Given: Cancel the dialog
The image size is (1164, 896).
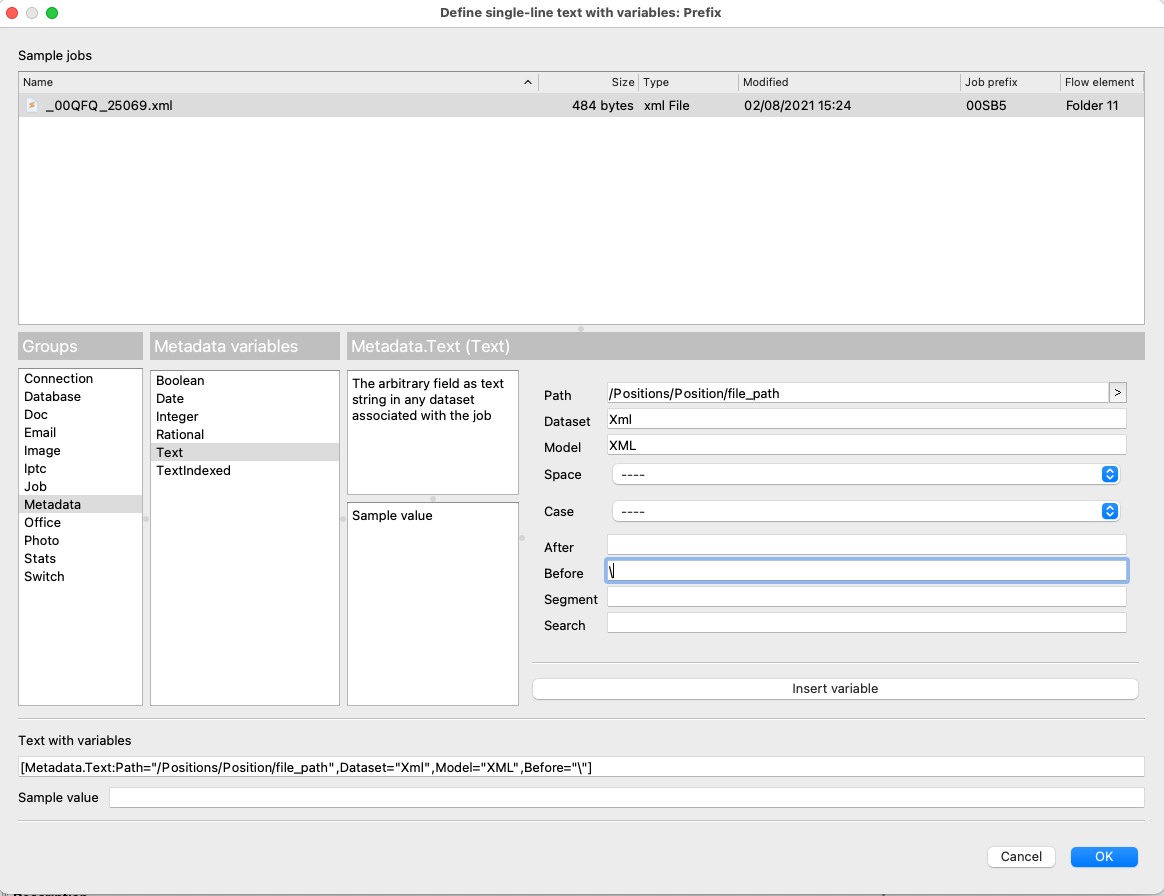Looking at the screenshot, I should tap(1021, 857).
